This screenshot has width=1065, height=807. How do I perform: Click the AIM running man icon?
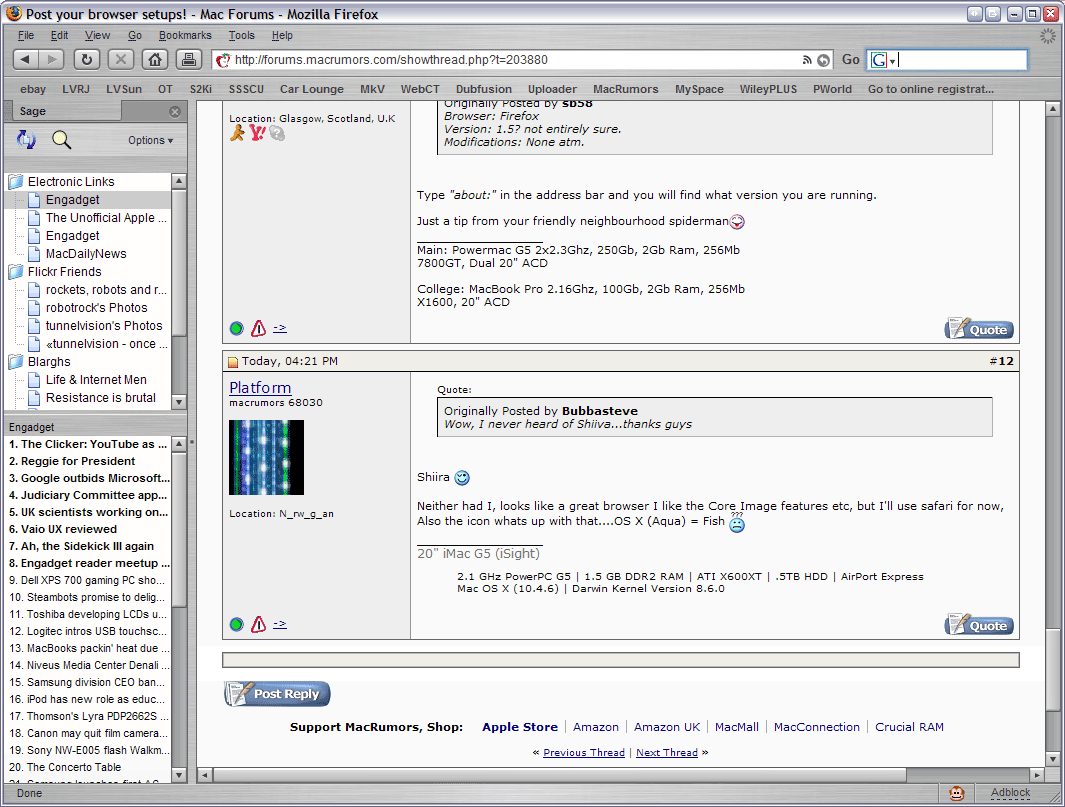coord(237,132)
